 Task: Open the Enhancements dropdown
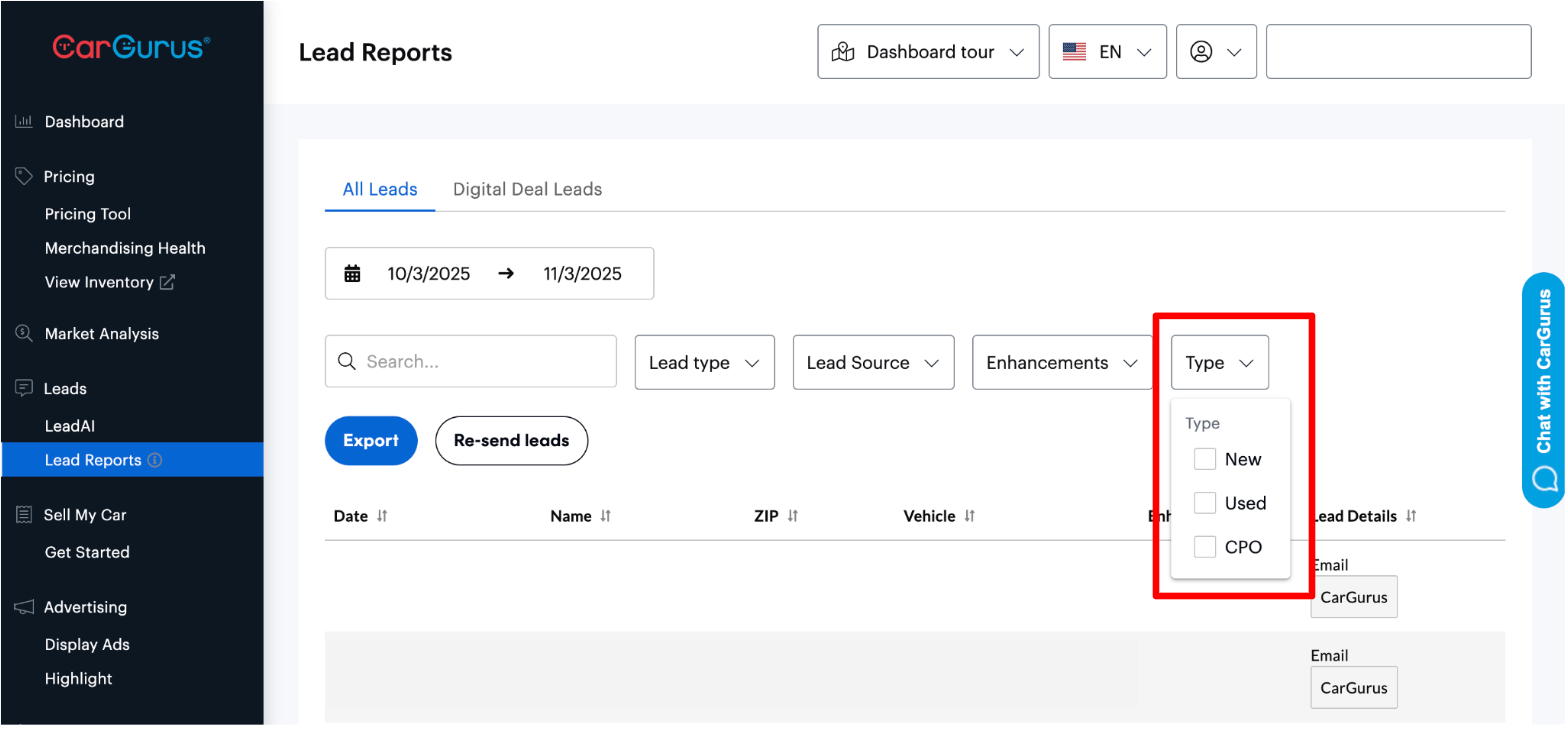coord(1063,362)
